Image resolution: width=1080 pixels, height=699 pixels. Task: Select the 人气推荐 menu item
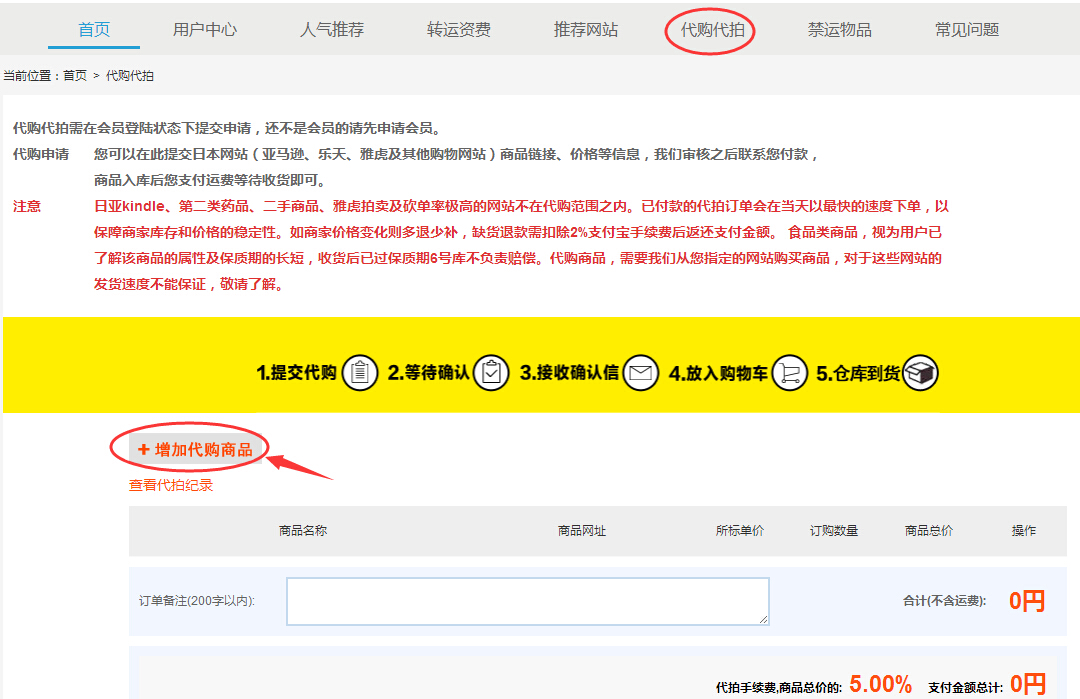pyautogui.click(x=334, y=30)
